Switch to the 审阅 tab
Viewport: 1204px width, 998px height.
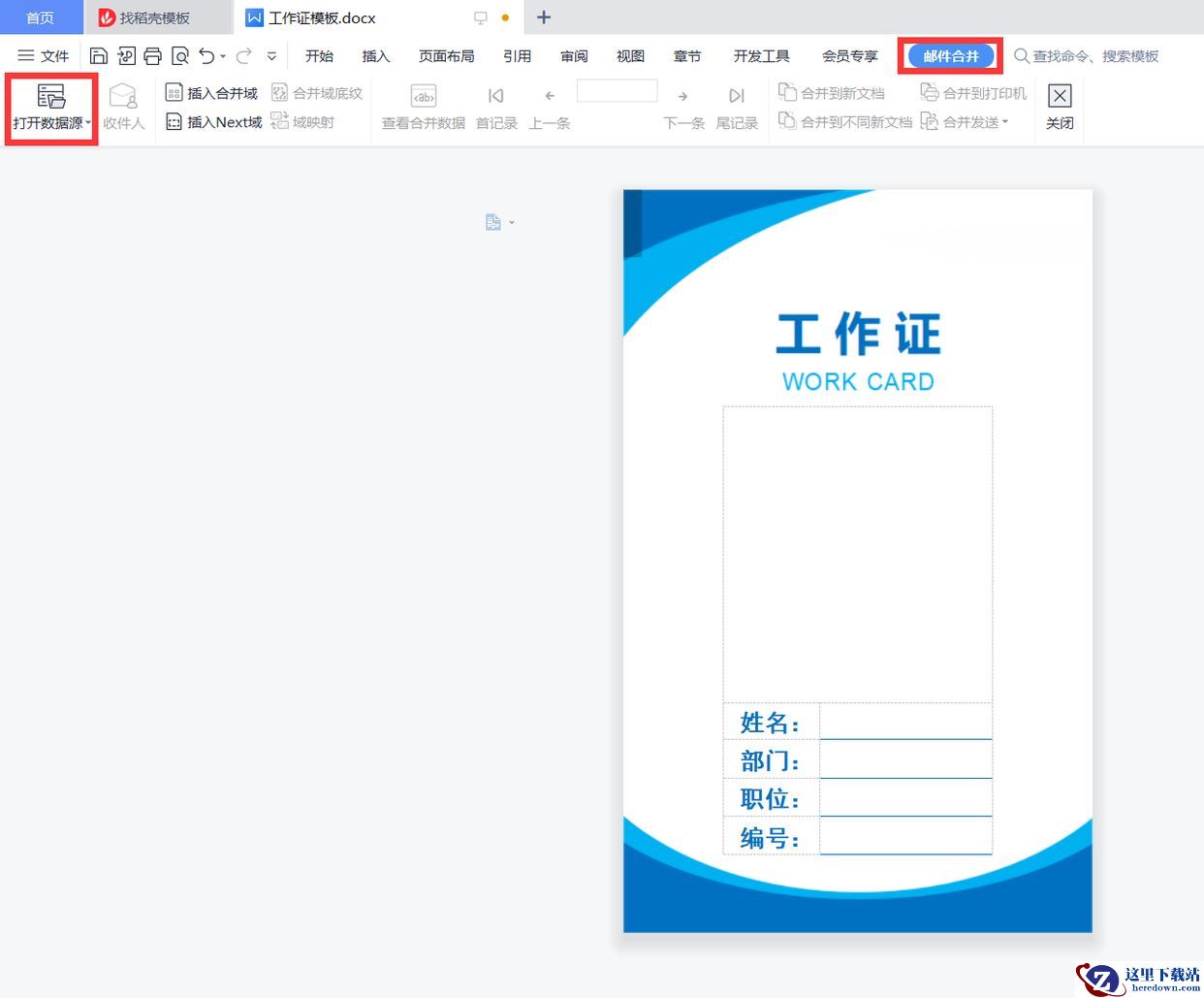click(x=574, y=56)
